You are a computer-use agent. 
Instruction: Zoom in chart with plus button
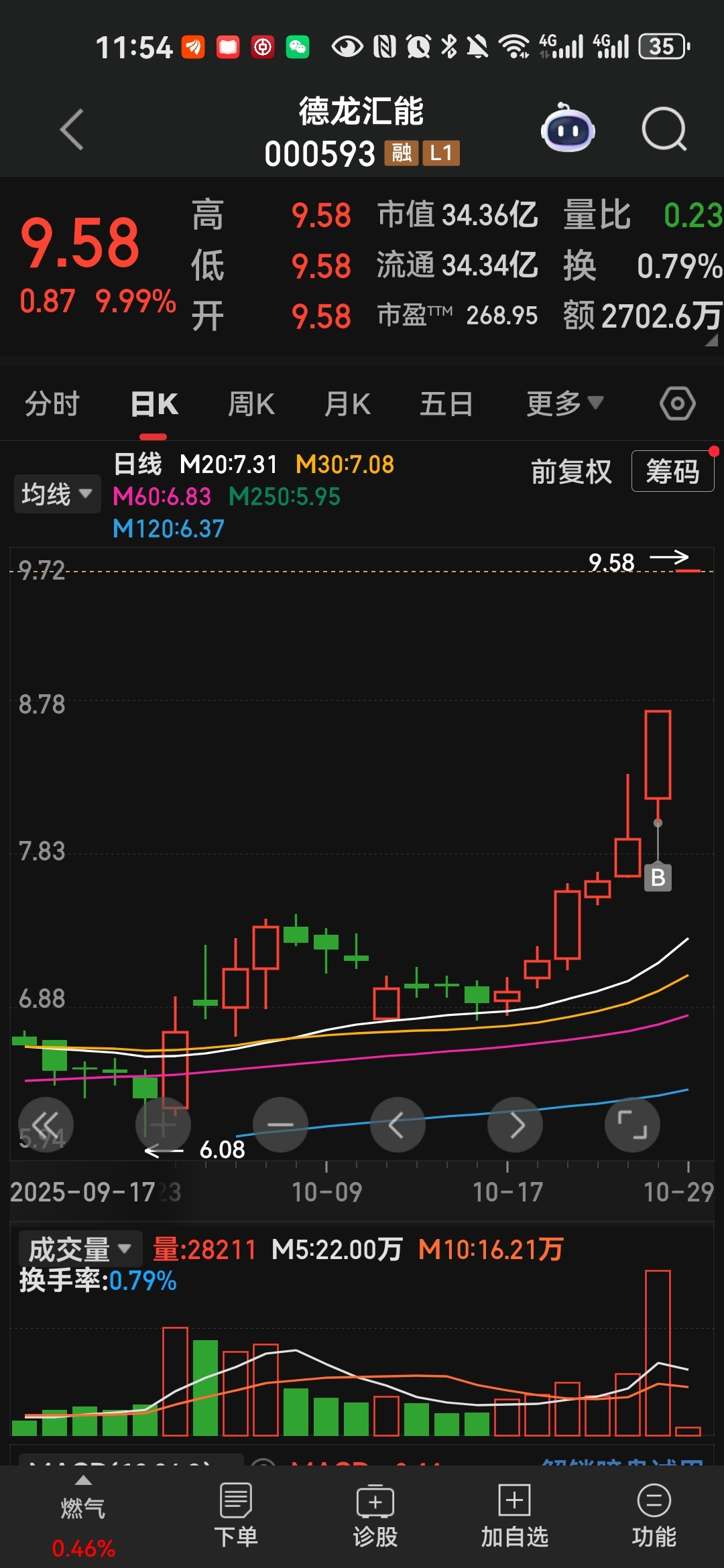[163, 1124]
